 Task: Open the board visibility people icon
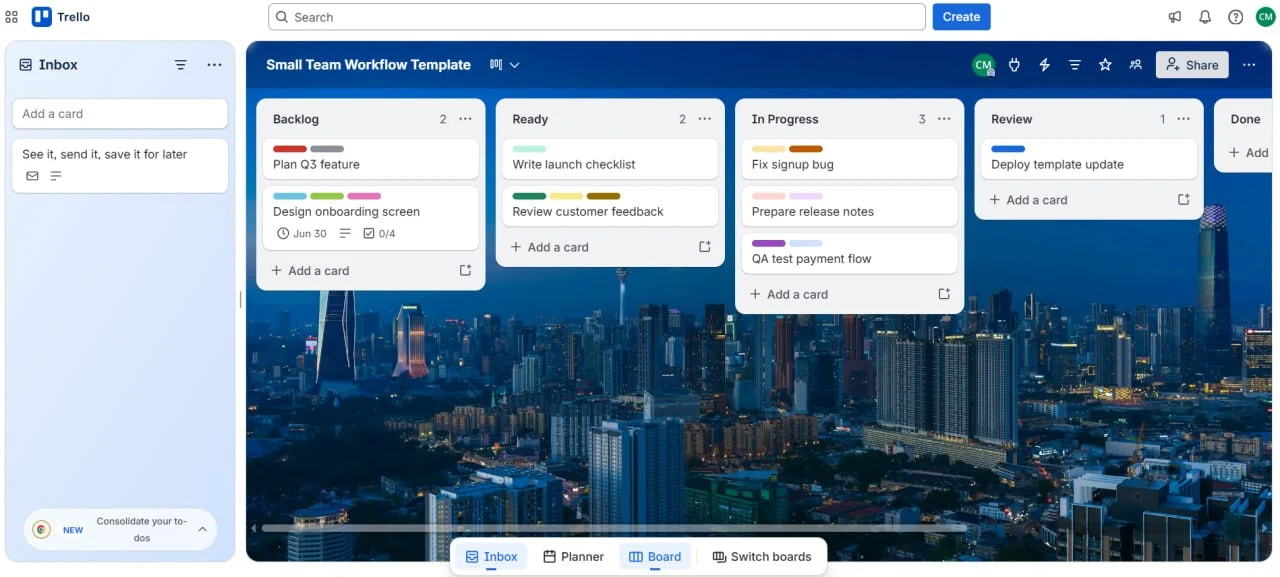(x=1135, y=65)
